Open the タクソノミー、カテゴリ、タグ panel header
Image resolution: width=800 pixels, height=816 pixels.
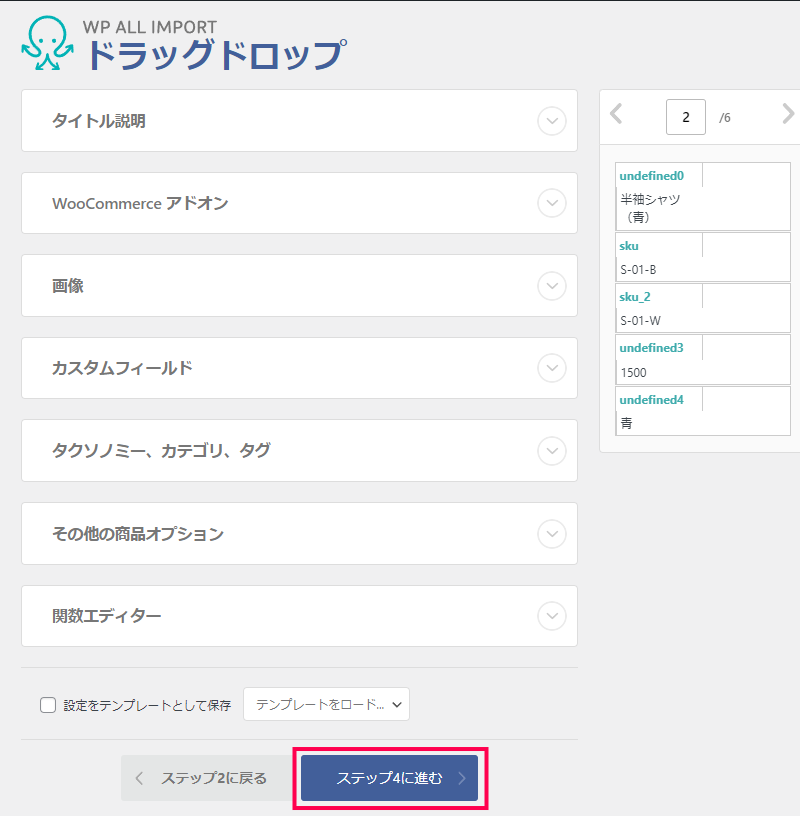[x=299, y=451]
